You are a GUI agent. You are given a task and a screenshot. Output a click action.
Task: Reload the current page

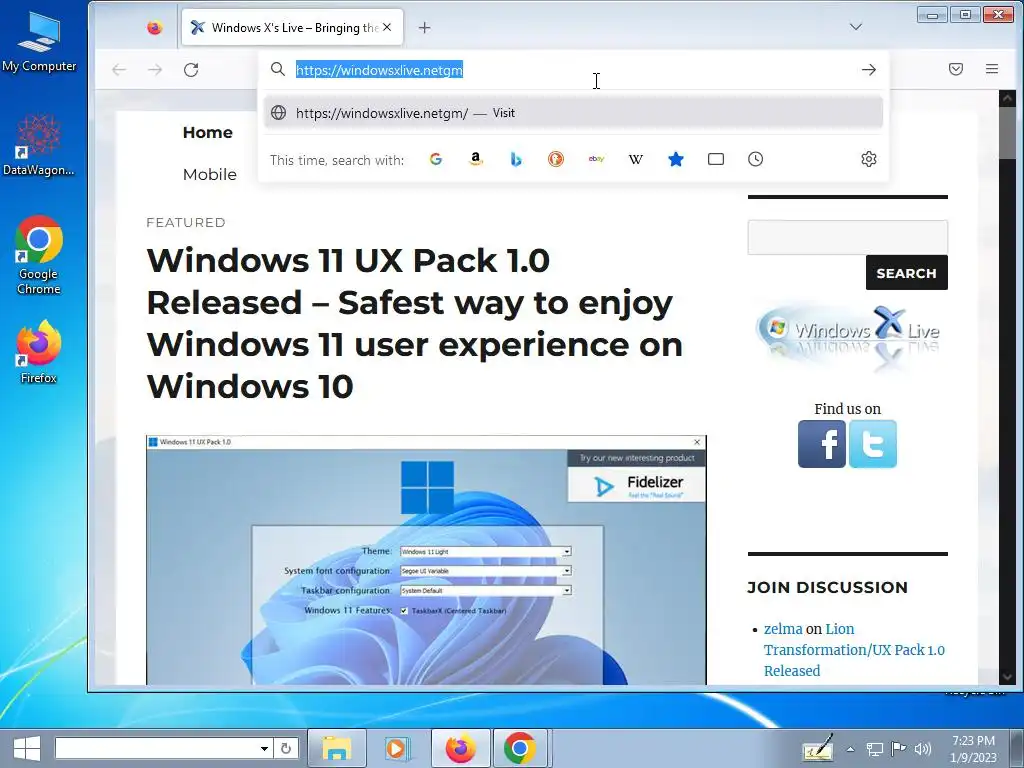pos(191,70)
